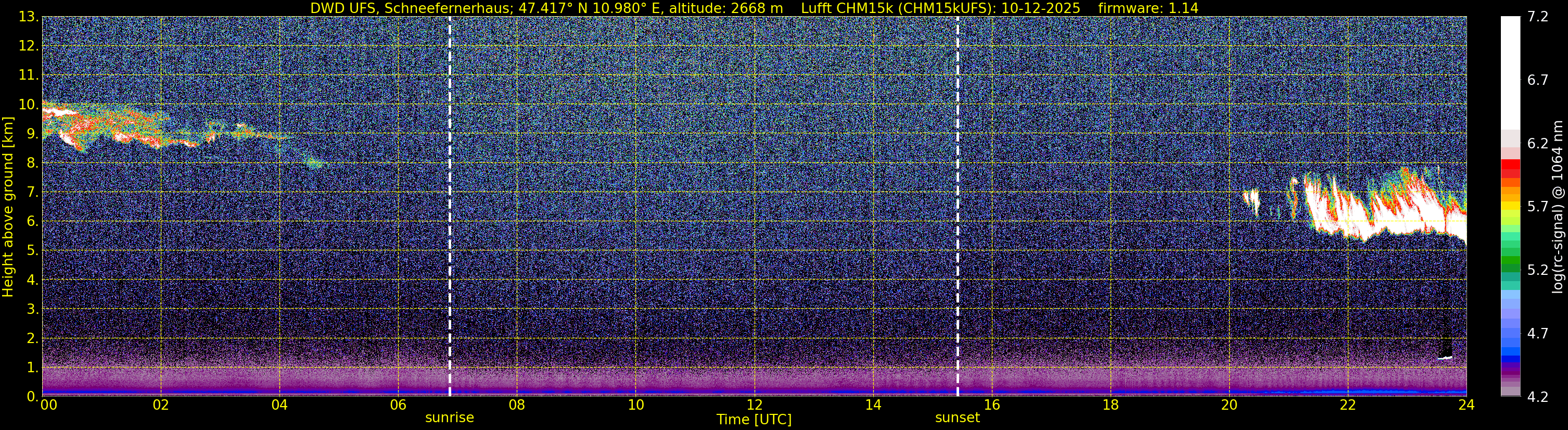The height and width of the screenshot is (430, 1568).
Task: Click the sunrise label below the time axis
Action: point(449,418)
